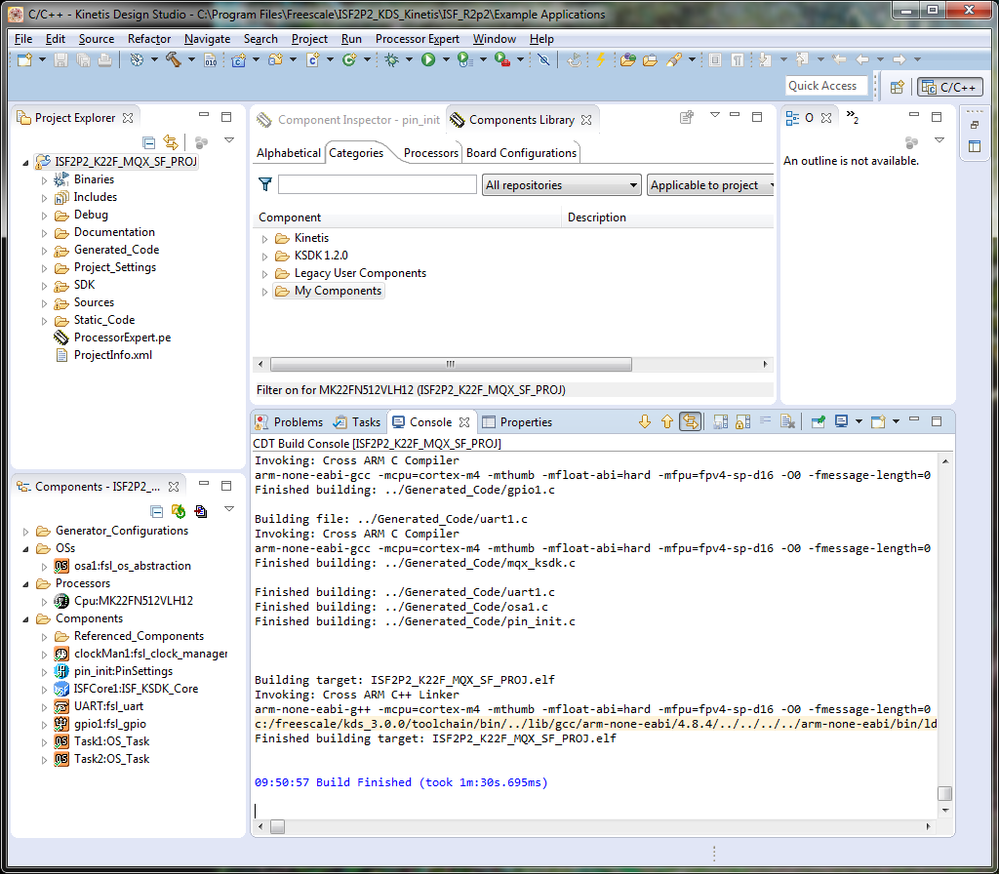Click the yellow lightning bolt icon
This screenshot has height=874, width=999.
[600, 59]
